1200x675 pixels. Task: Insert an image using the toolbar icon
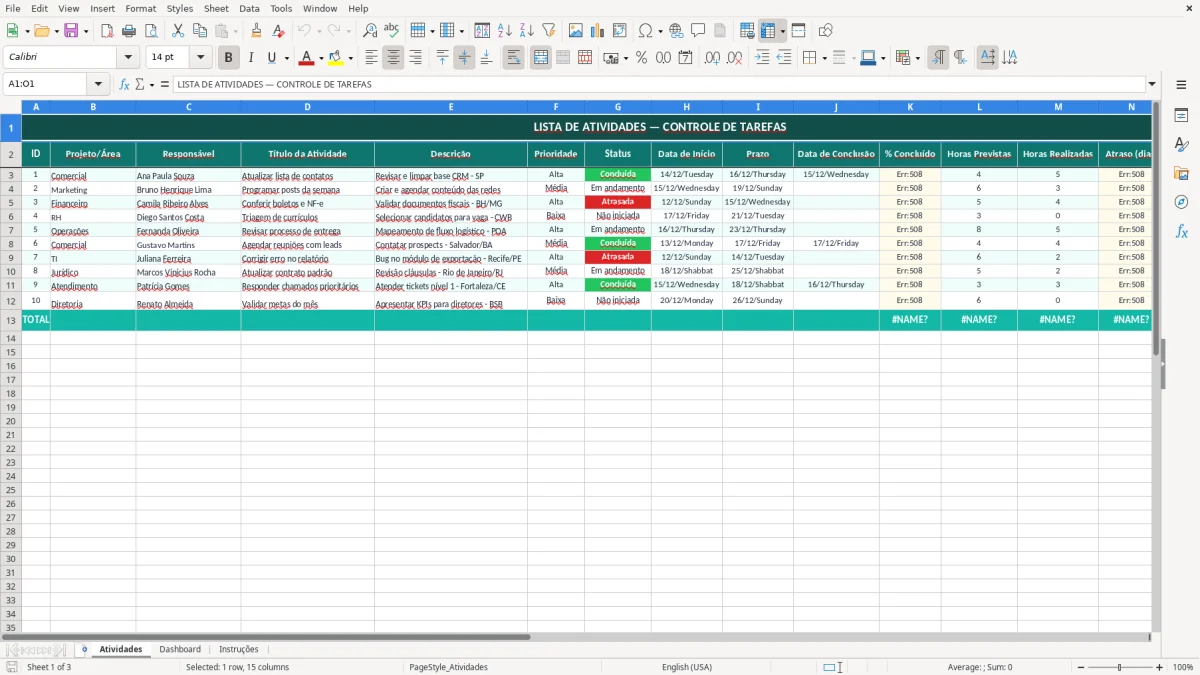(576, 31)
